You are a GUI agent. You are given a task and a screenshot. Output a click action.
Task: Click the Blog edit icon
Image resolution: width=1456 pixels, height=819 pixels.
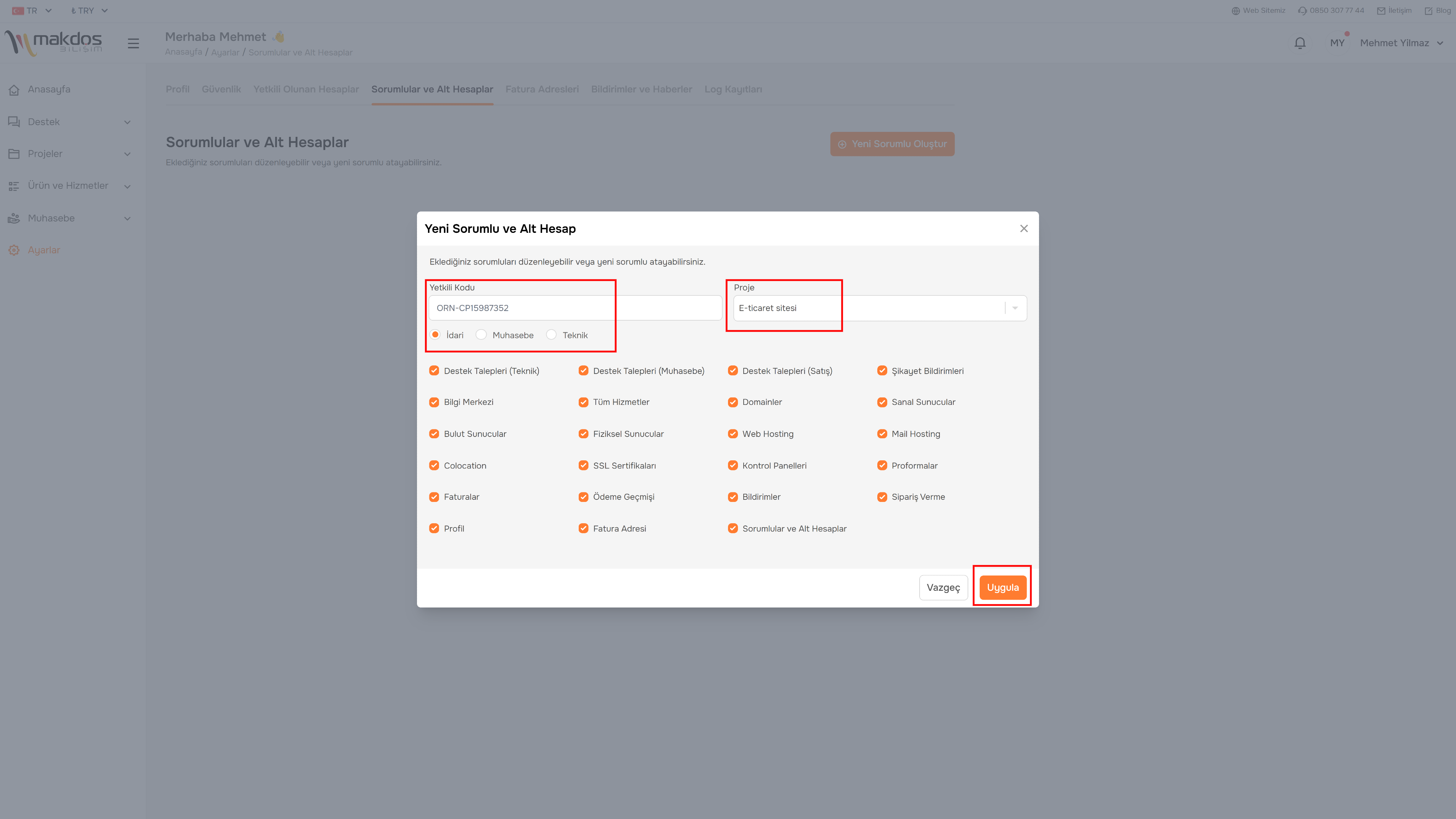point(1428,11)
